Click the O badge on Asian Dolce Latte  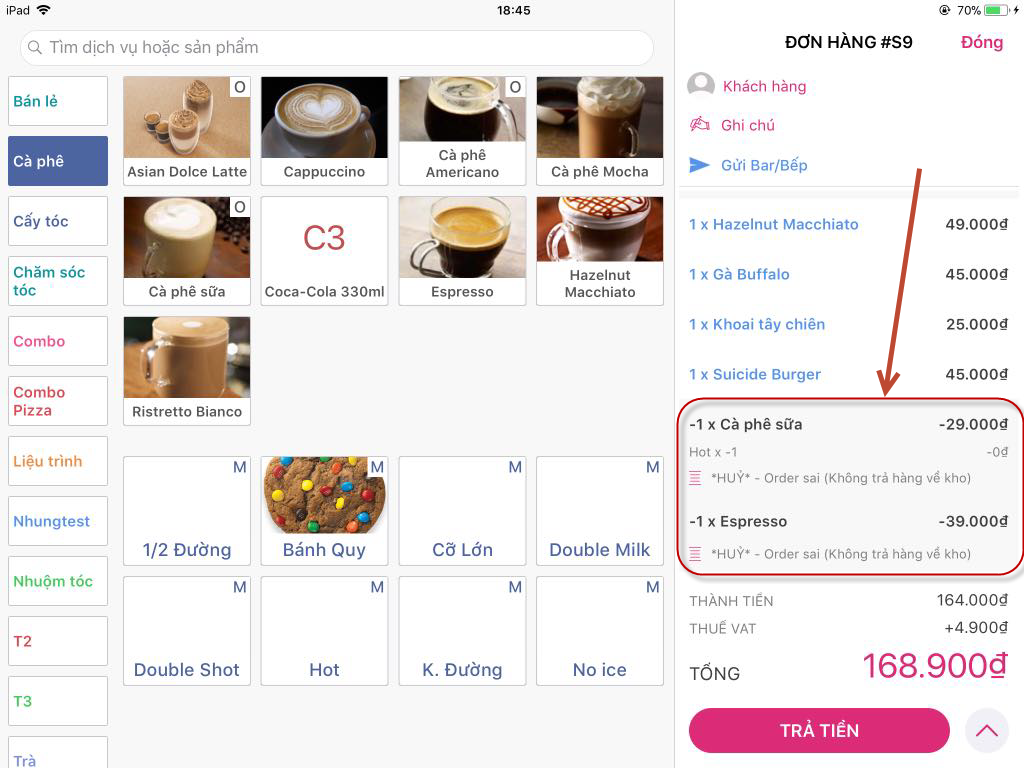point(240,87)
